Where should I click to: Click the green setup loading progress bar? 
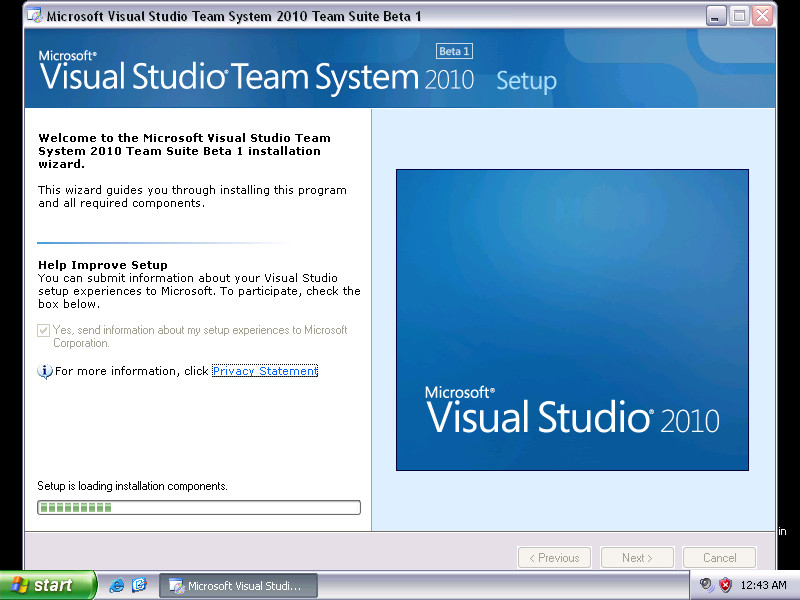tap(199, 508)
